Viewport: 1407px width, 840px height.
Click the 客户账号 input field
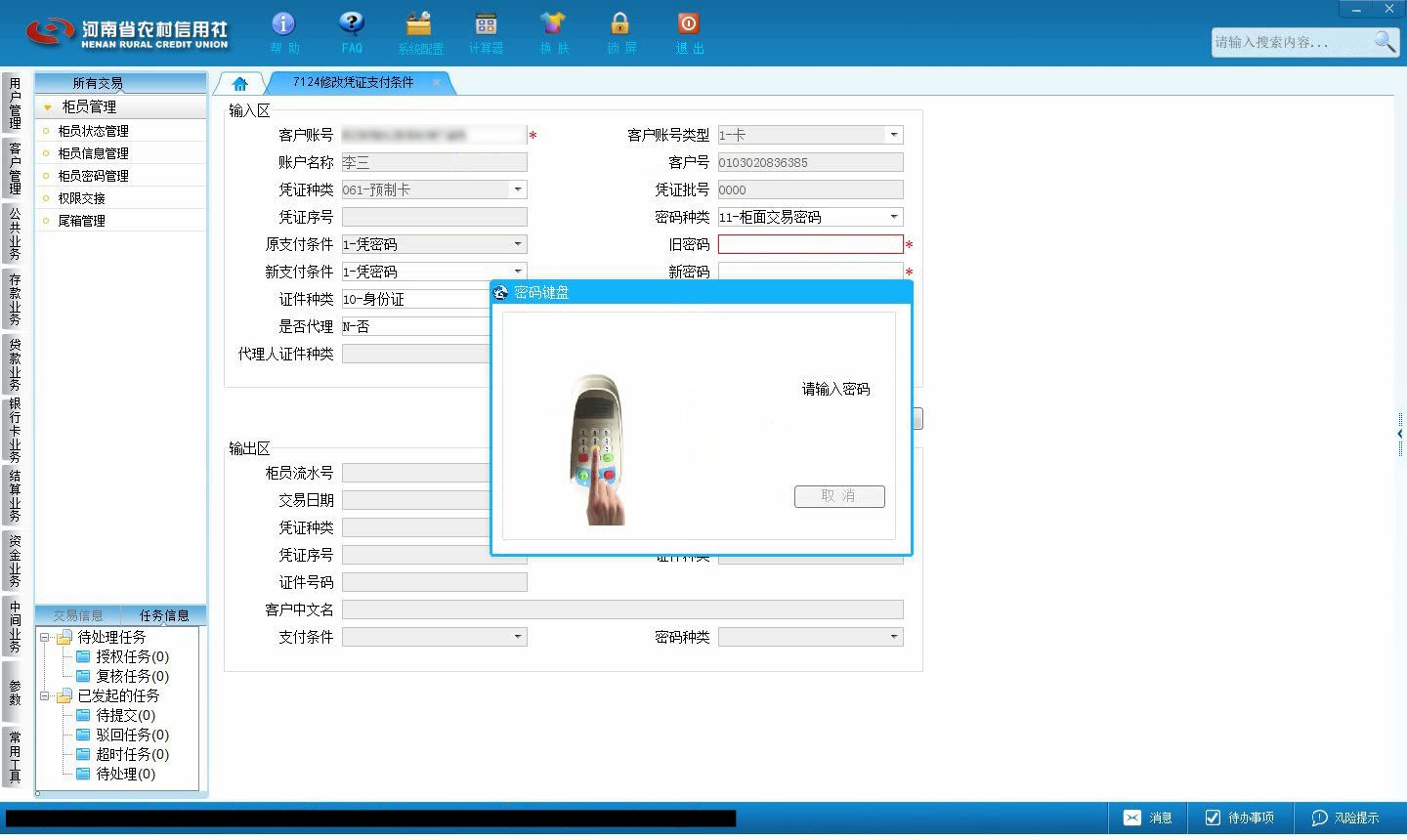434,135
